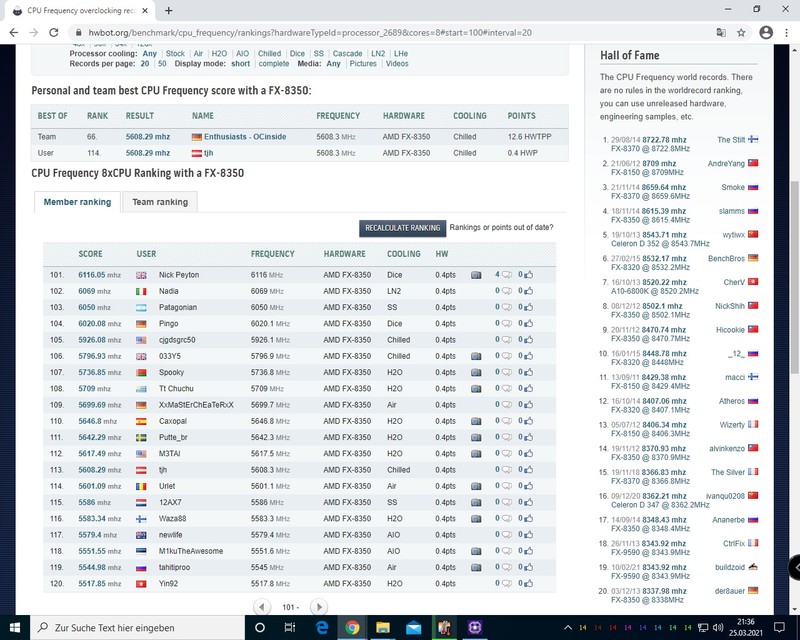Viewport: 800px width, 640px height.
Task: Filter processor cooling by Stock
Action: click(175, 54)
